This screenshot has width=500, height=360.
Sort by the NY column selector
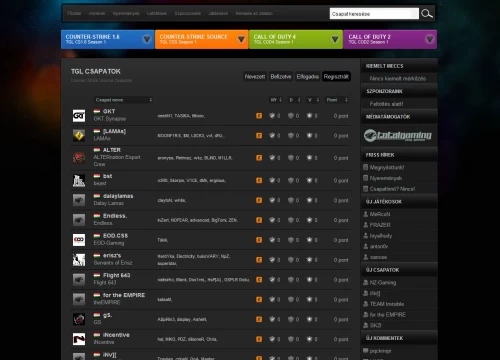276,100
